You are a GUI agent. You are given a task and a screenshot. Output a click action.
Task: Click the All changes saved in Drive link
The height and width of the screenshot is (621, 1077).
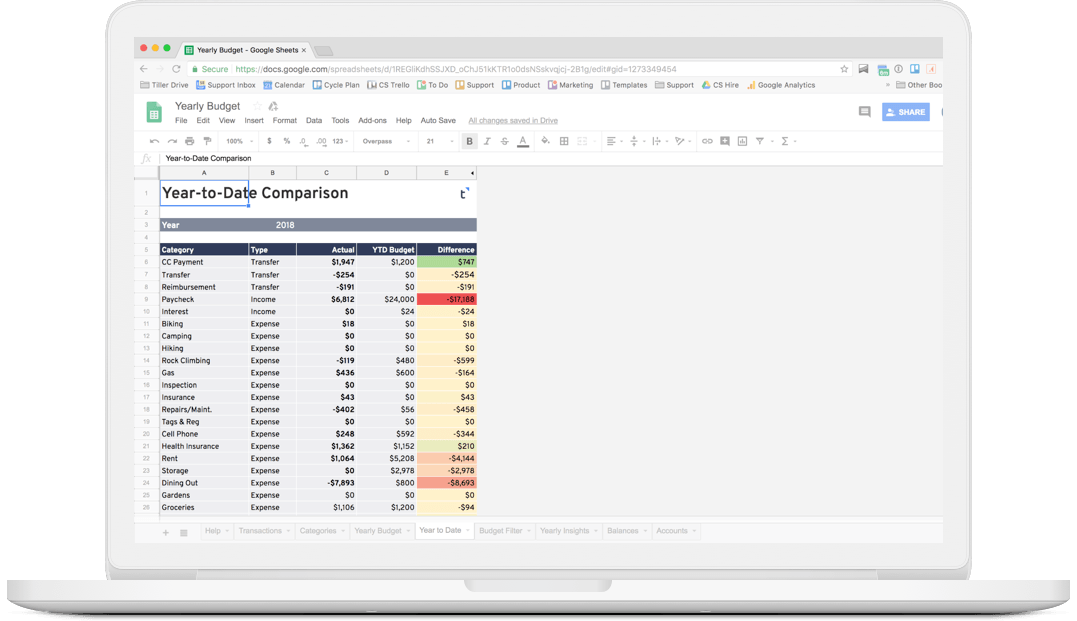[513, 120]
